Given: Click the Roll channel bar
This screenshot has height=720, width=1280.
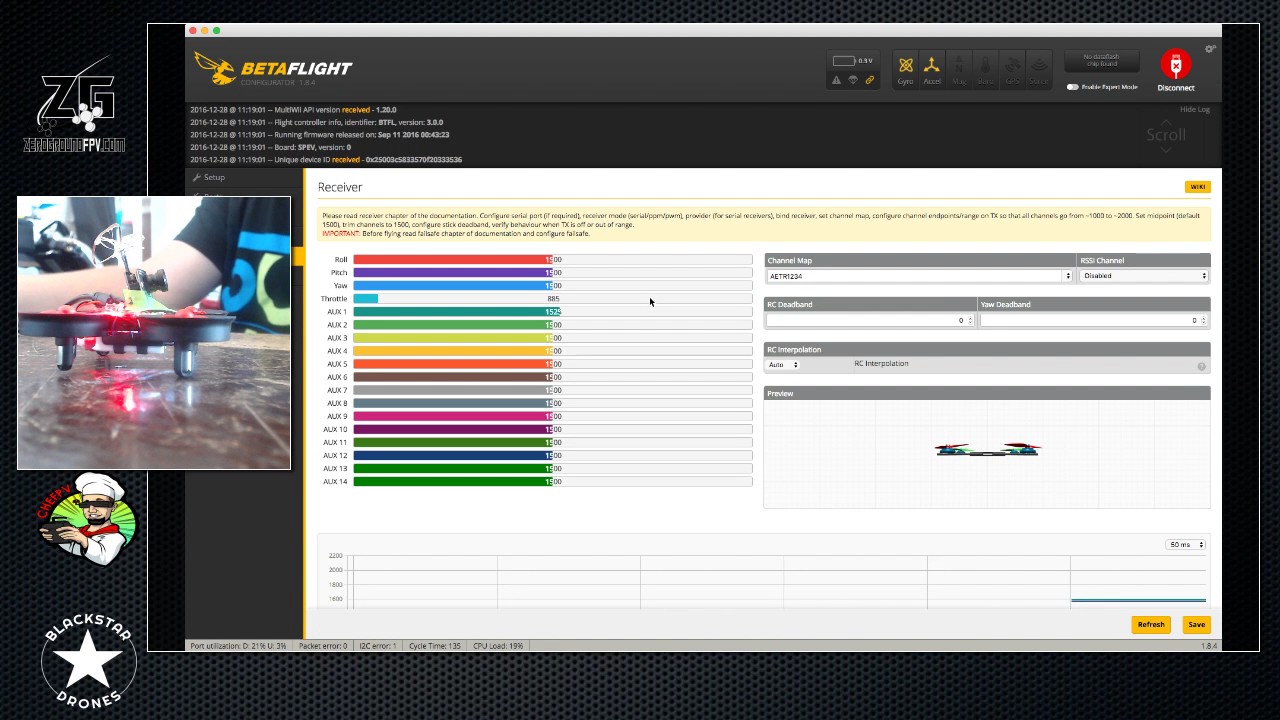Looking at the screenshot, I should click(552, 260).
